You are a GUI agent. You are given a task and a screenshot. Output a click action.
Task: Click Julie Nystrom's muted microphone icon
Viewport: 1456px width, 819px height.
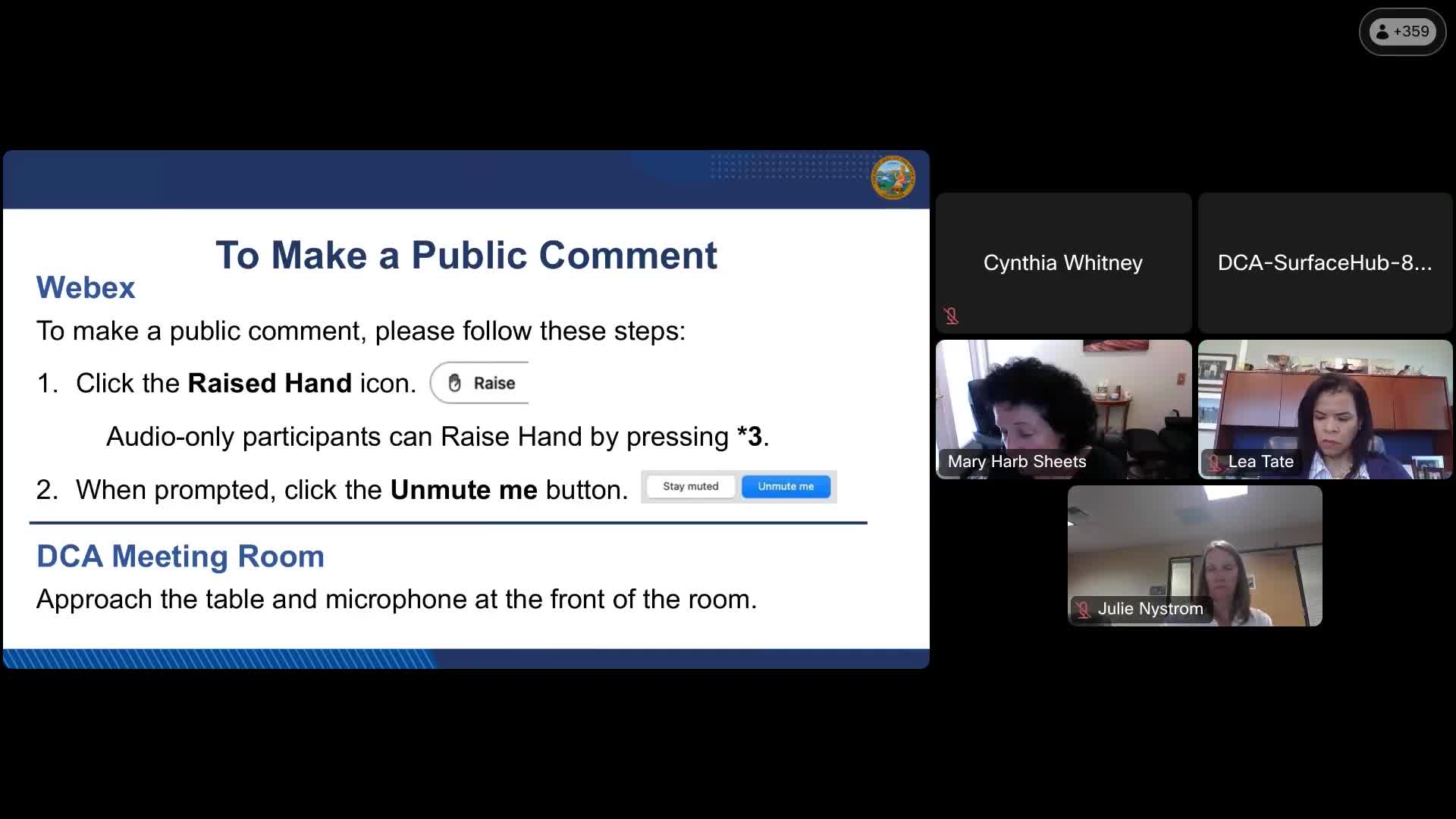pos(1084,609)
